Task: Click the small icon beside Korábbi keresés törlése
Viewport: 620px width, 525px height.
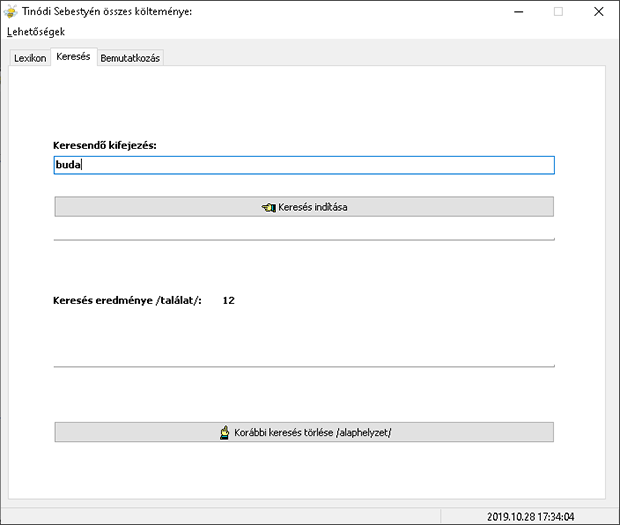Action: click(225, 432)
